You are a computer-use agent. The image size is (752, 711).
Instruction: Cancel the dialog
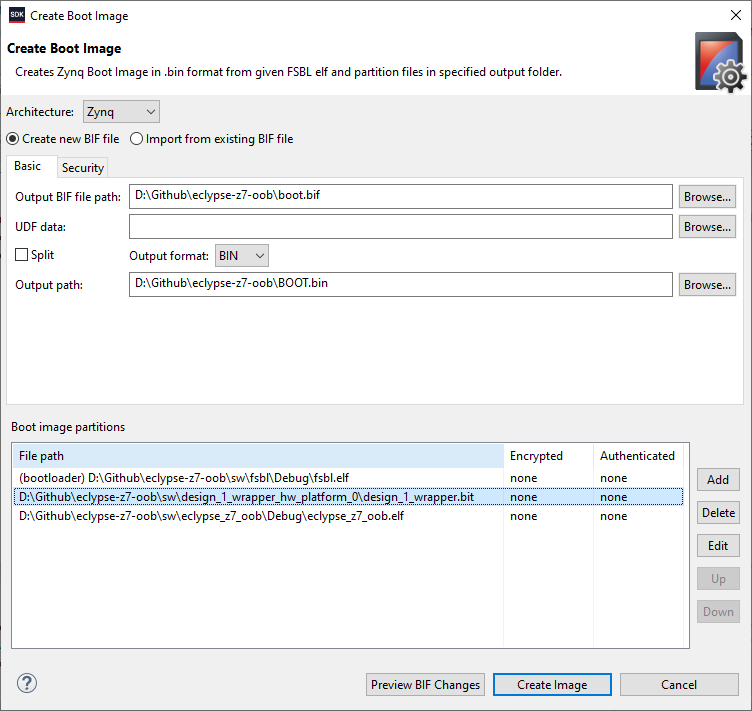point(679,685)
